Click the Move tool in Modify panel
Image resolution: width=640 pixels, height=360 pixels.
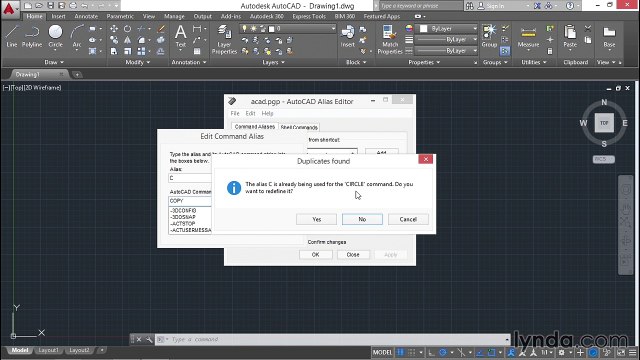pos(114,29)
